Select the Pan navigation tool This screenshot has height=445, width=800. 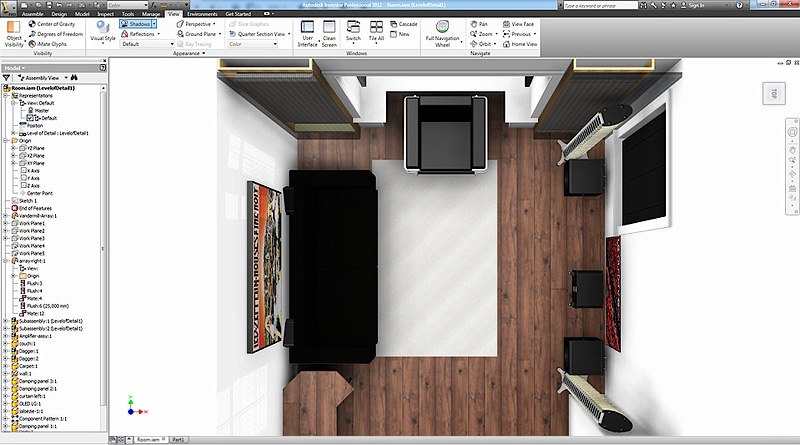(x=478, y=23)
